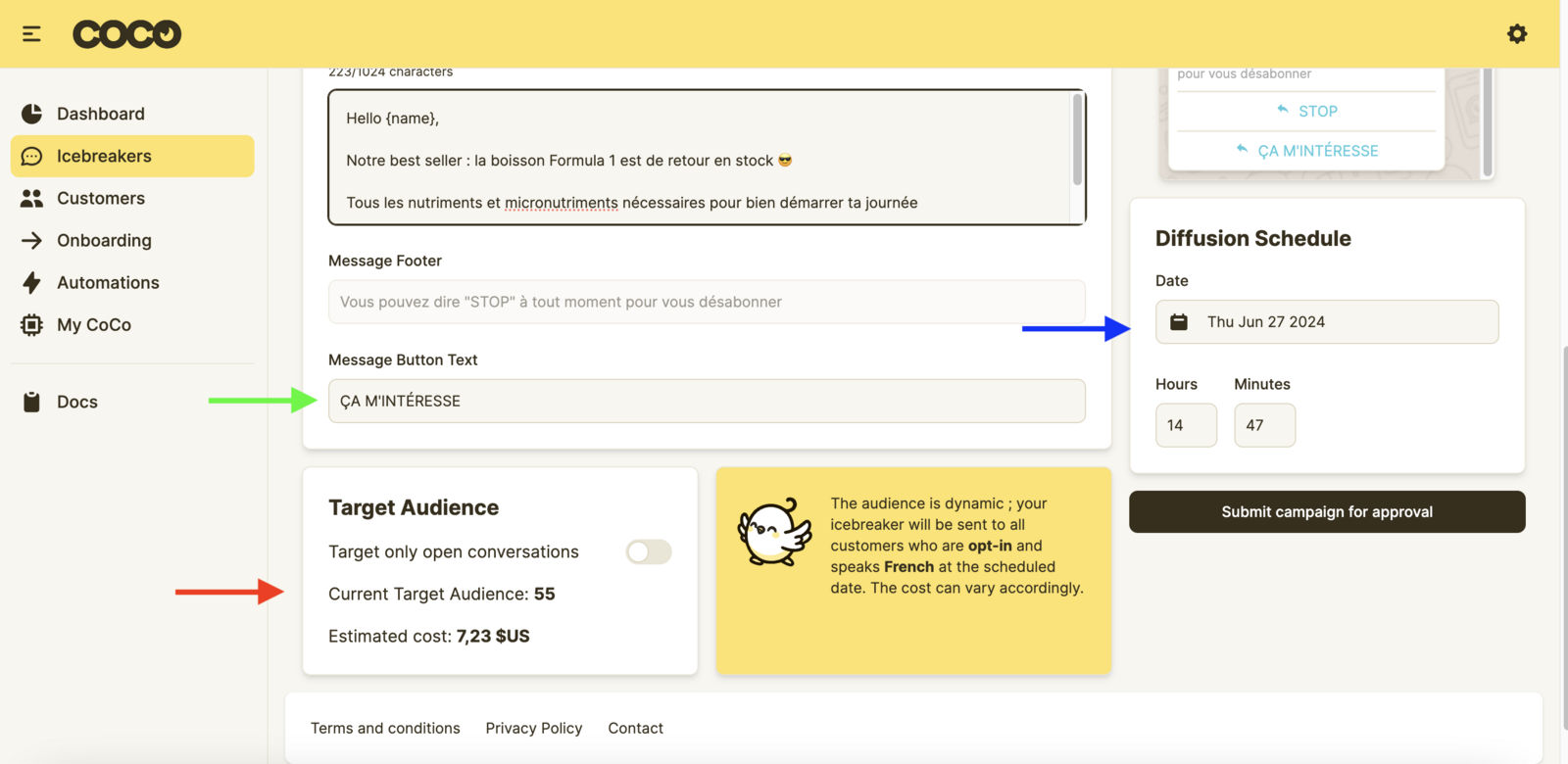
Task: Click the Docs clipboard icon
Action: (31, 403)
